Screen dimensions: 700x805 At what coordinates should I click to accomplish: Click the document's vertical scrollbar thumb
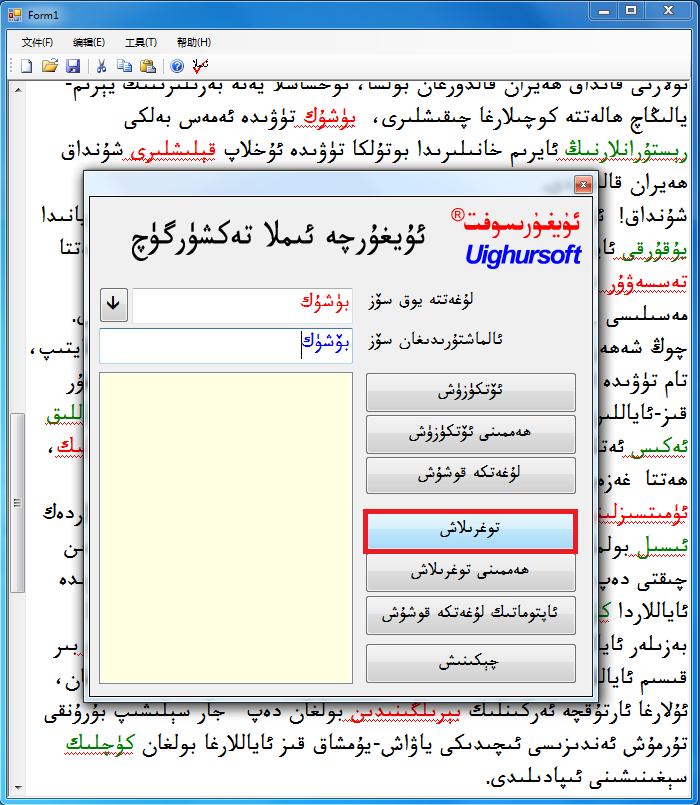pos(17,503)
